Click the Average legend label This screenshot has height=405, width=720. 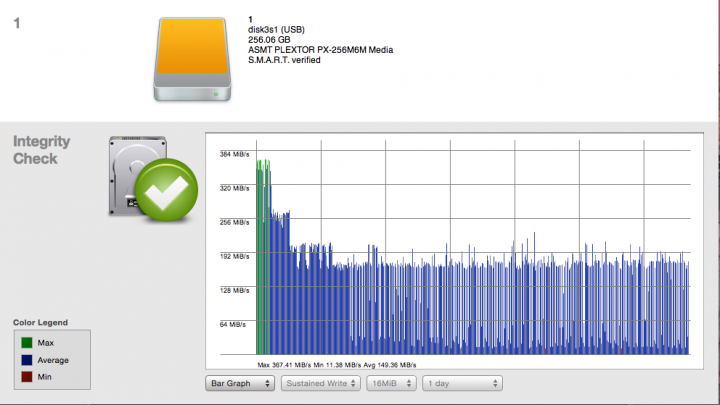[53, 360]
